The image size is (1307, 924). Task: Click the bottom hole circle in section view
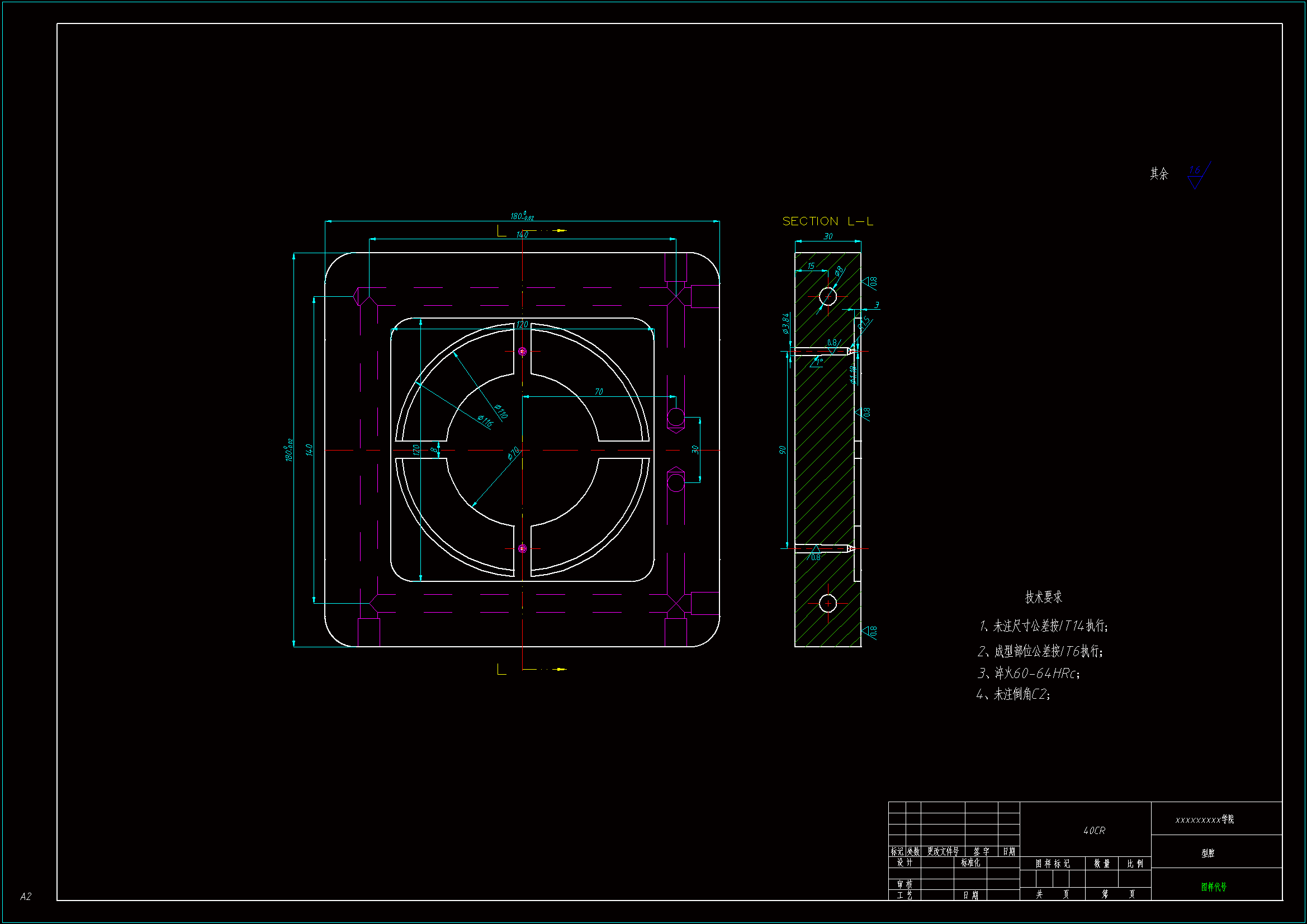point(827,603)
